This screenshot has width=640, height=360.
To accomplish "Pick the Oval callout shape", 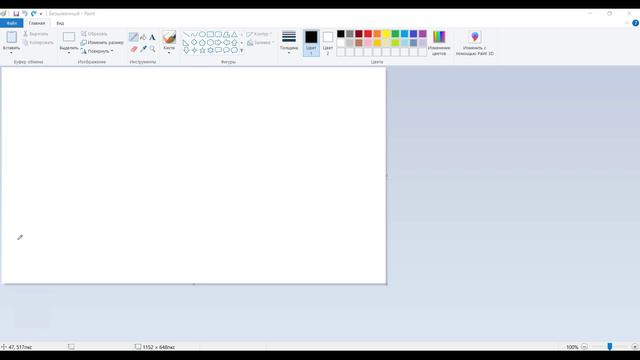I will click(x=227, y=50).
